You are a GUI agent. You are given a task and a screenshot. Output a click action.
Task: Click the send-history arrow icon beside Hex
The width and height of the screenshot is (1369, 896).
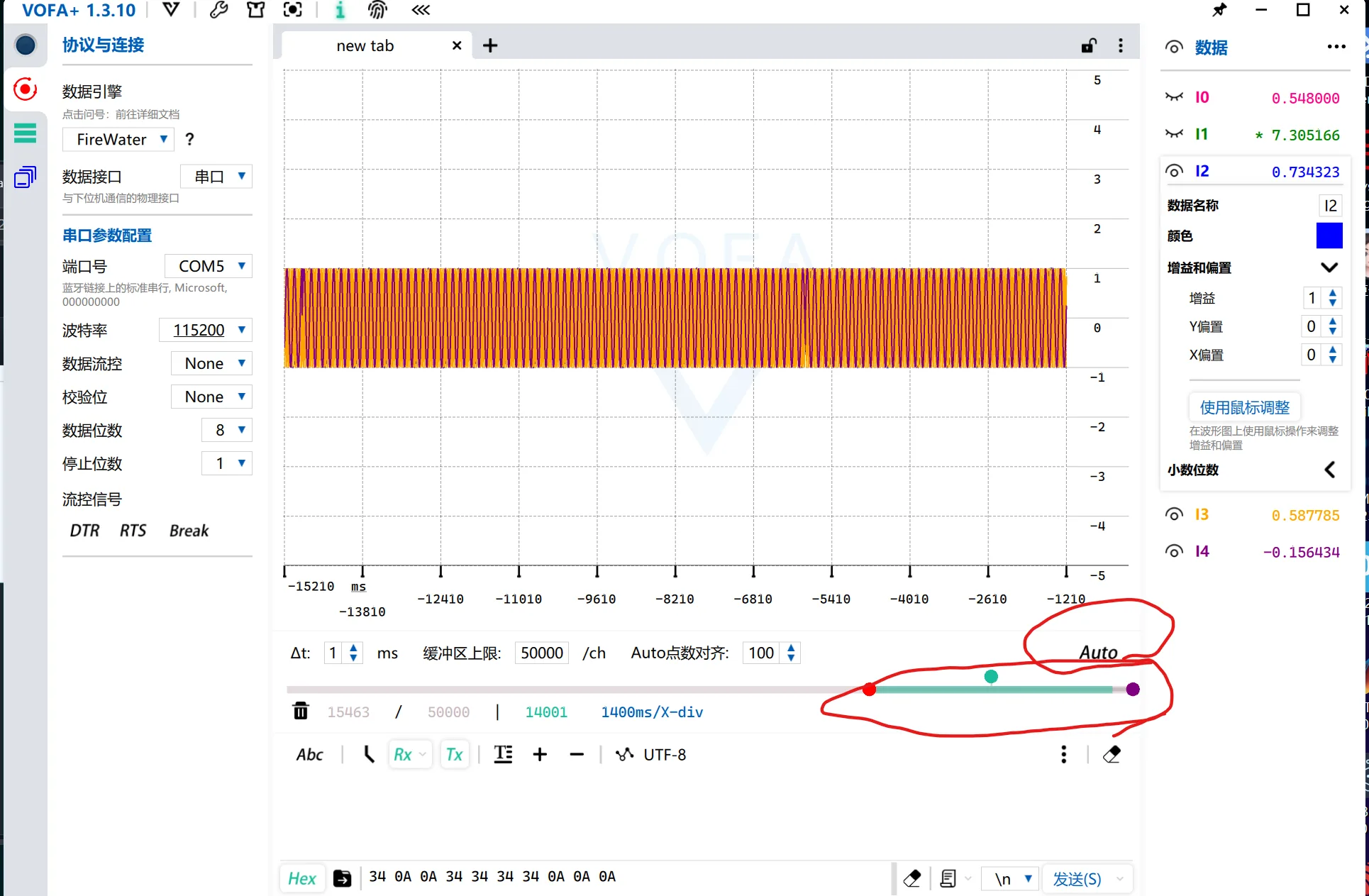coord(342,878)
